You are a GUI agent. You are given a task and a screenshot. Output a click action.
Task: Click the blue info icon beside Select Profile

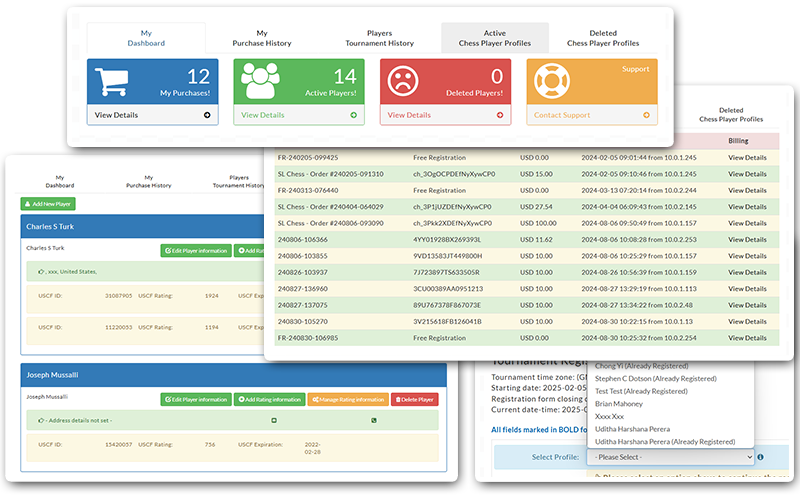point(762,457)
